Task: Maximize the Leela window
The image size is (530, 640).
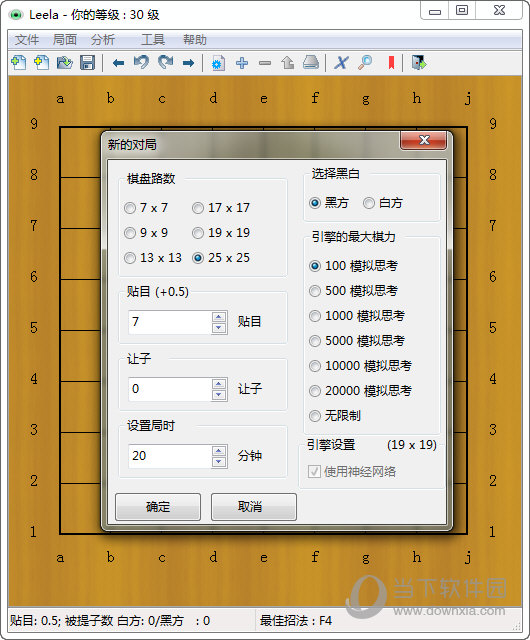Action: point(462,11)
